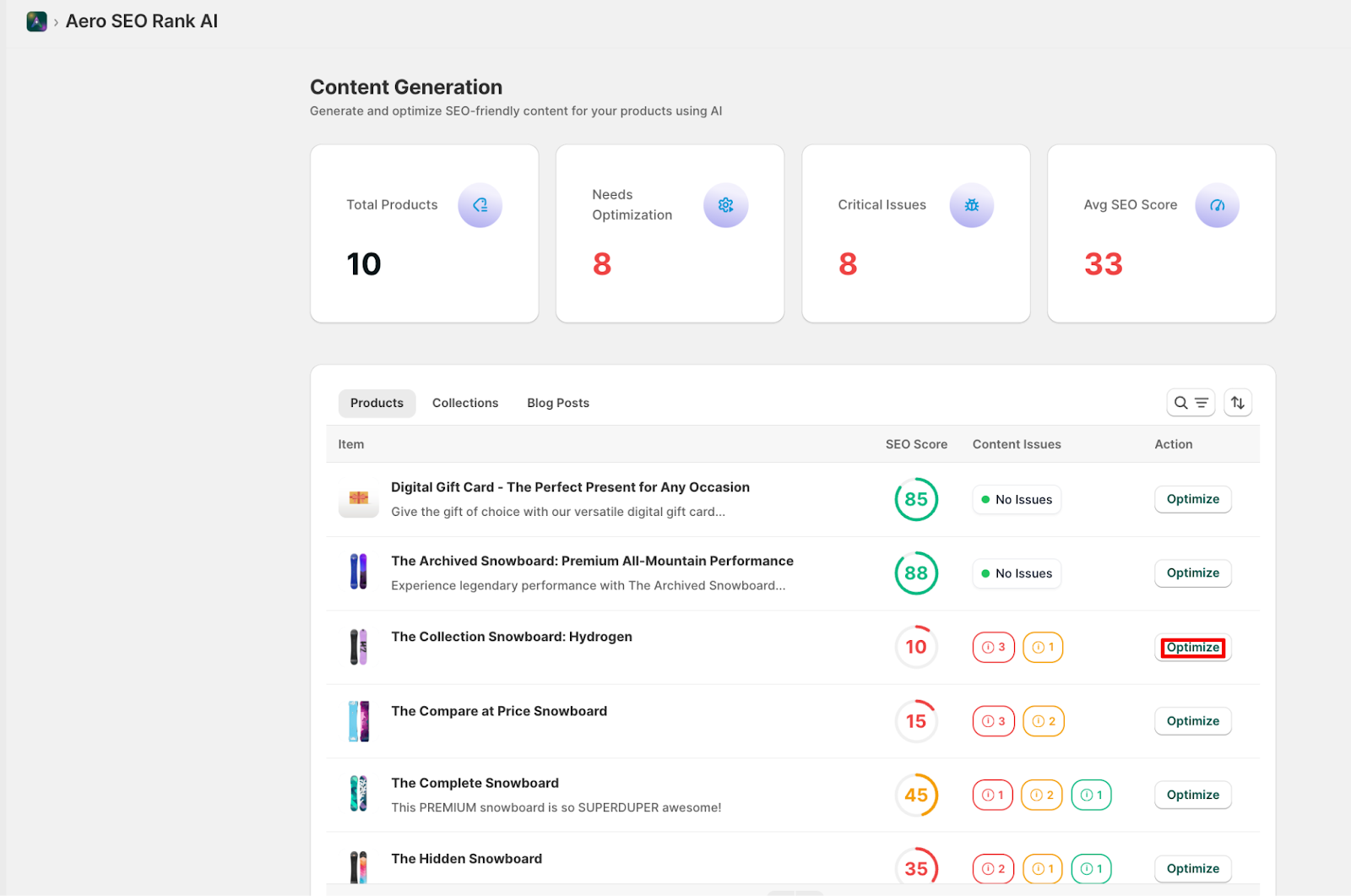Screen dimensions: 1351x896
Task: Click No Issues badge for Archived Snowboard
Action: pyautogui.click(x=1016, y=573)
